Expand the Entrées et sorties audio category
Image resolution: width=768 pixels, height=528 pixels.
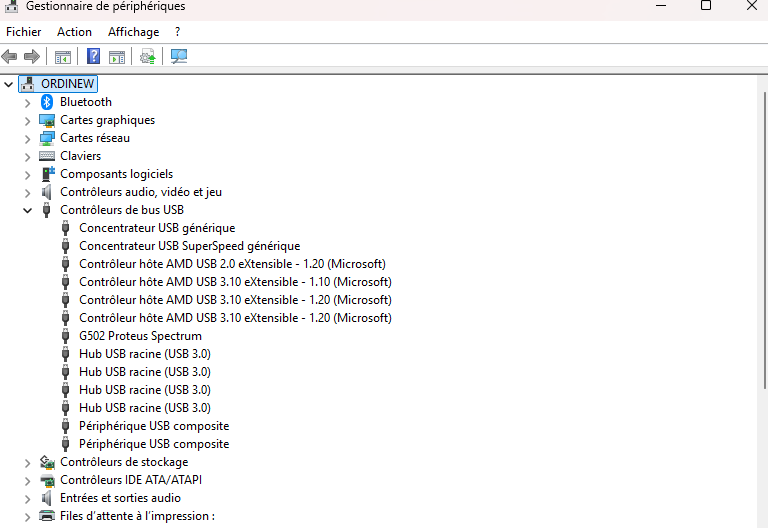click(27, 499)
